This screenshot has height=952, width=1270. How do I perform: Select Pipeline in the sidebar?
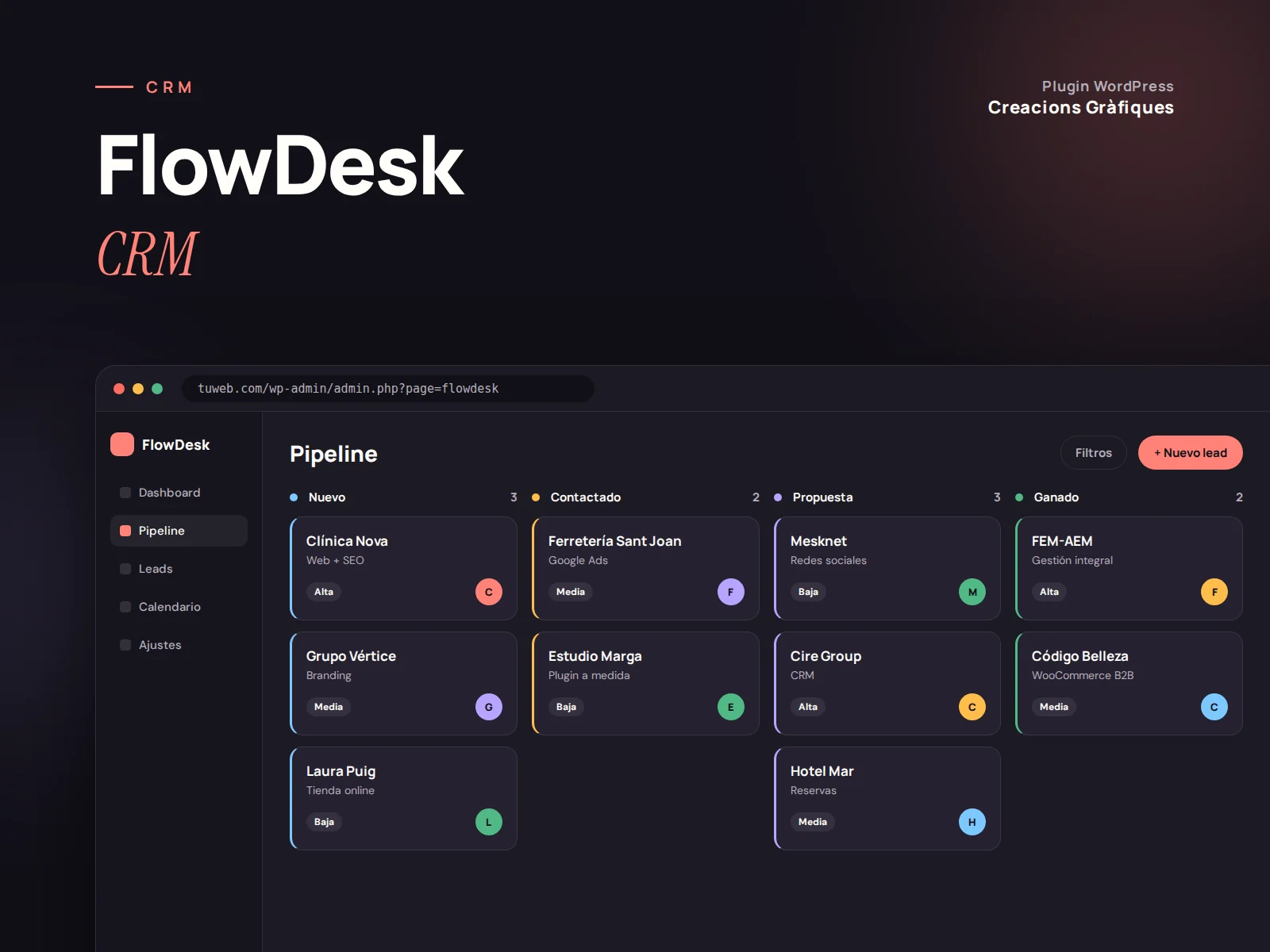click(x=179, y=531)
